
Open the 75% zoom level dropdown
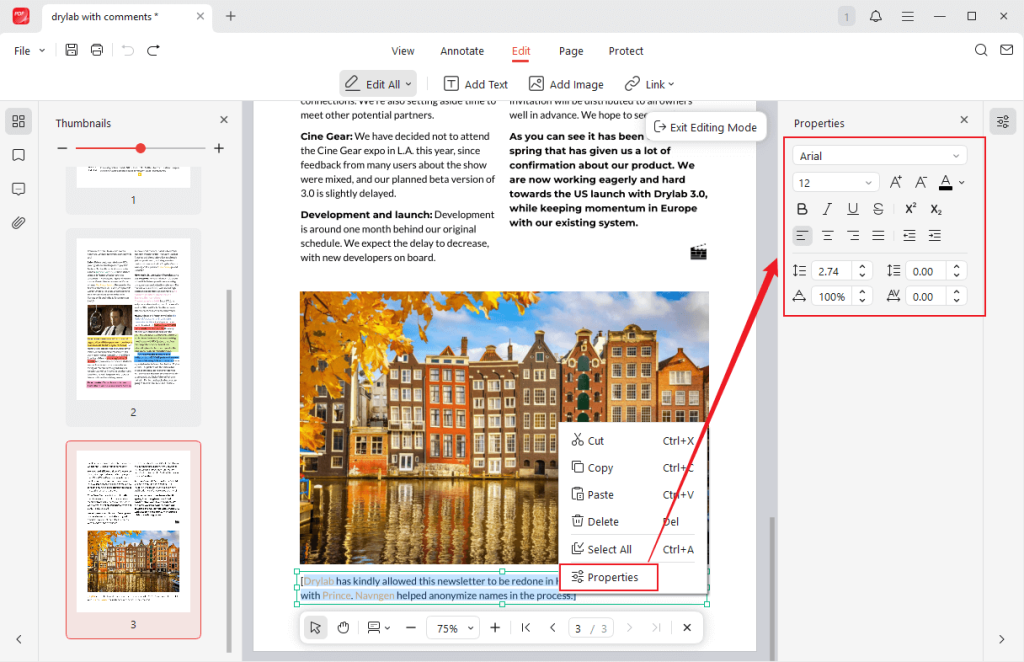tap(452, 627)
